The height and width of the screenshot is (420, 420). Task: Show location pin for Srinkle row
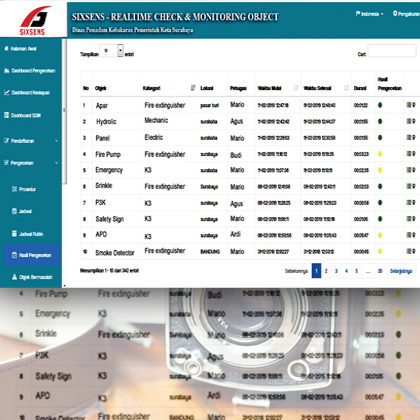414,186
